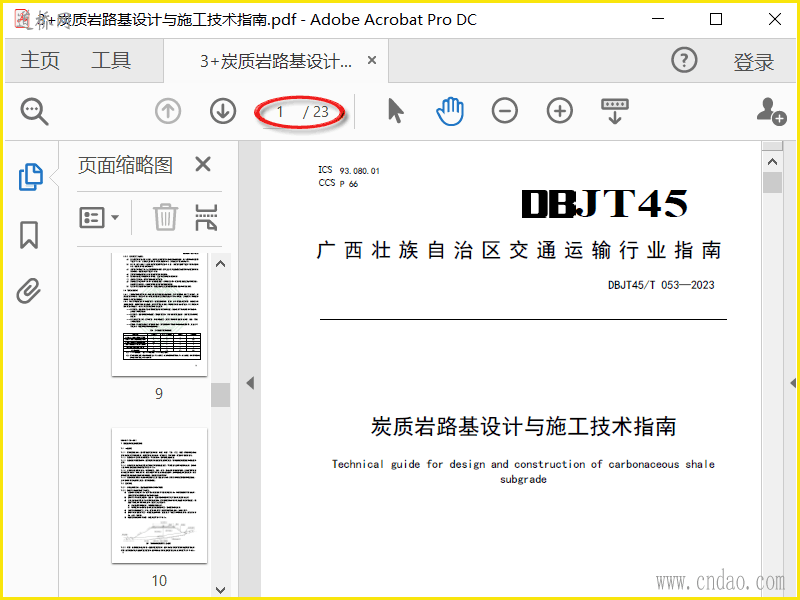Collapse the left navigation pane arrow
800x600 pixels.
pyautogui.click(x=250, y=383)
